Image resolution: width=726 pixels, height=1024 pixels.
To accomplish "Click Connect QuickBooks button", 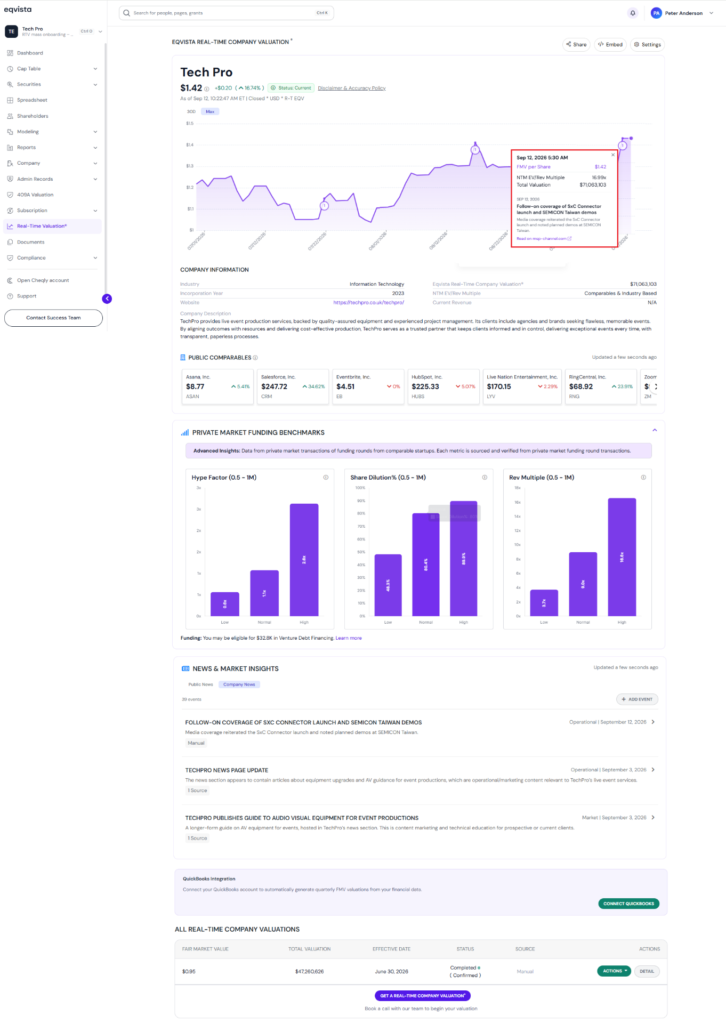I will 629,904.
